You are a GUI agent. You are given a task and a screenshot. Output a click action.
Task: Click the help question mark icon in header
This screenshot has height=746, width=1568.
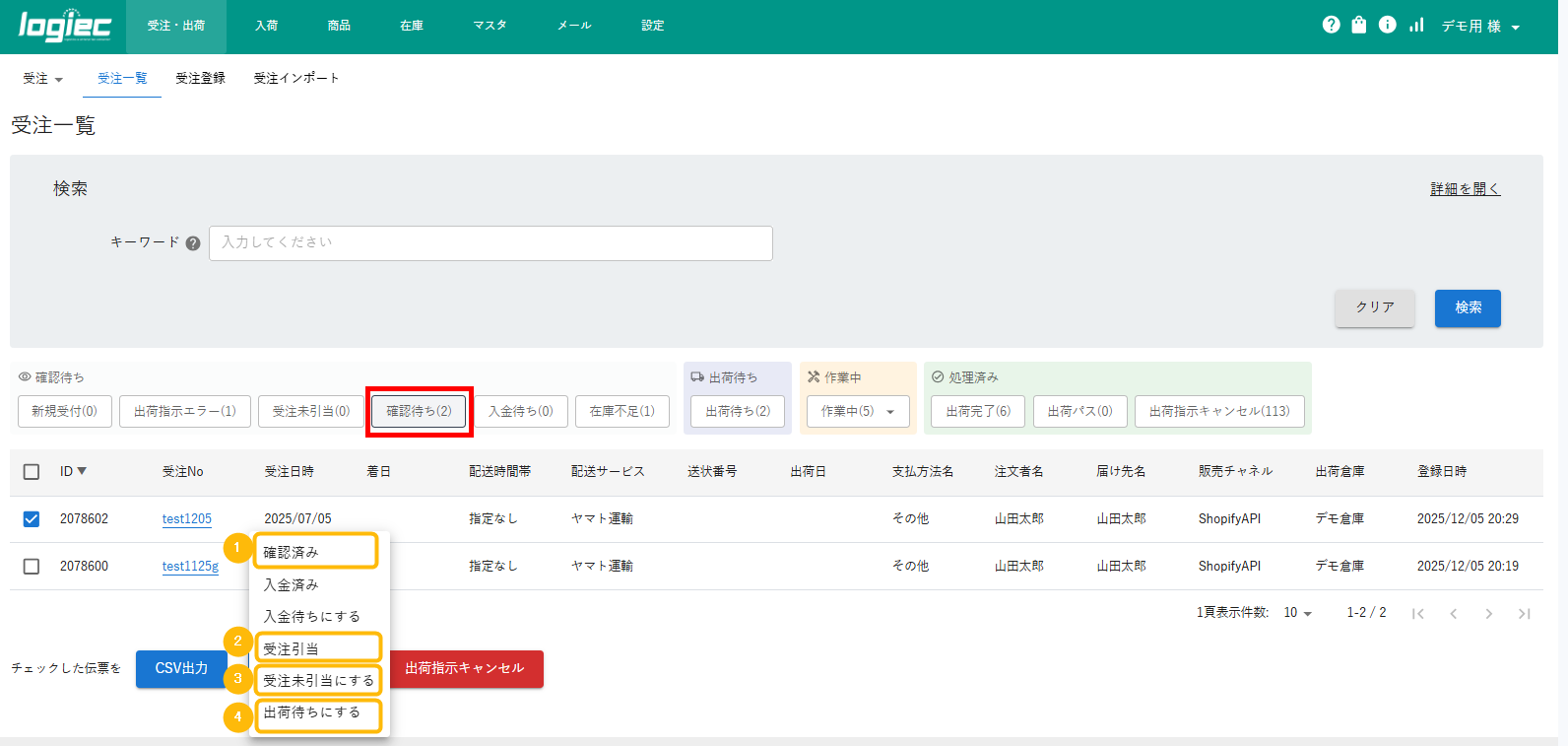point(1331,25)
